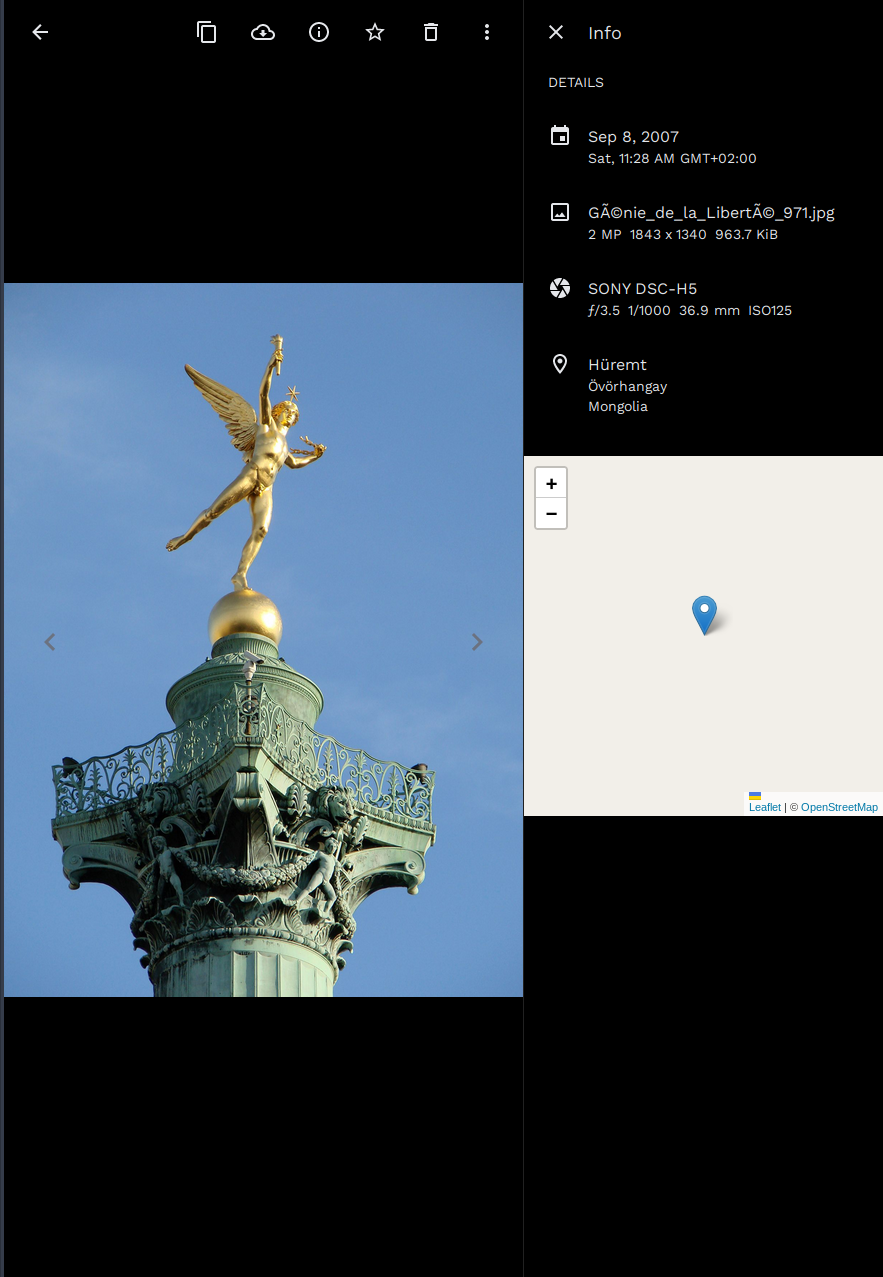Click the Övörhangay region text
The height and width of the screenshot is (1277, 883).
pos(627,386)
